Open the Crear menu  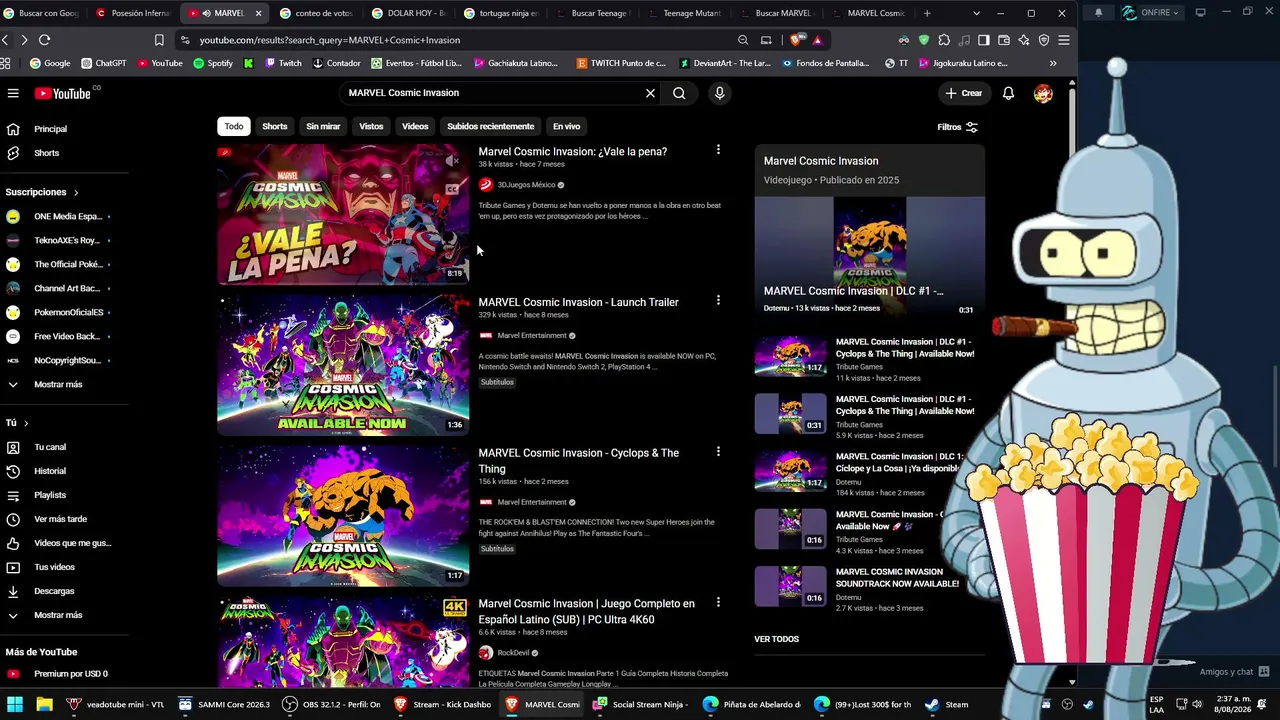(x=964, y=93)
